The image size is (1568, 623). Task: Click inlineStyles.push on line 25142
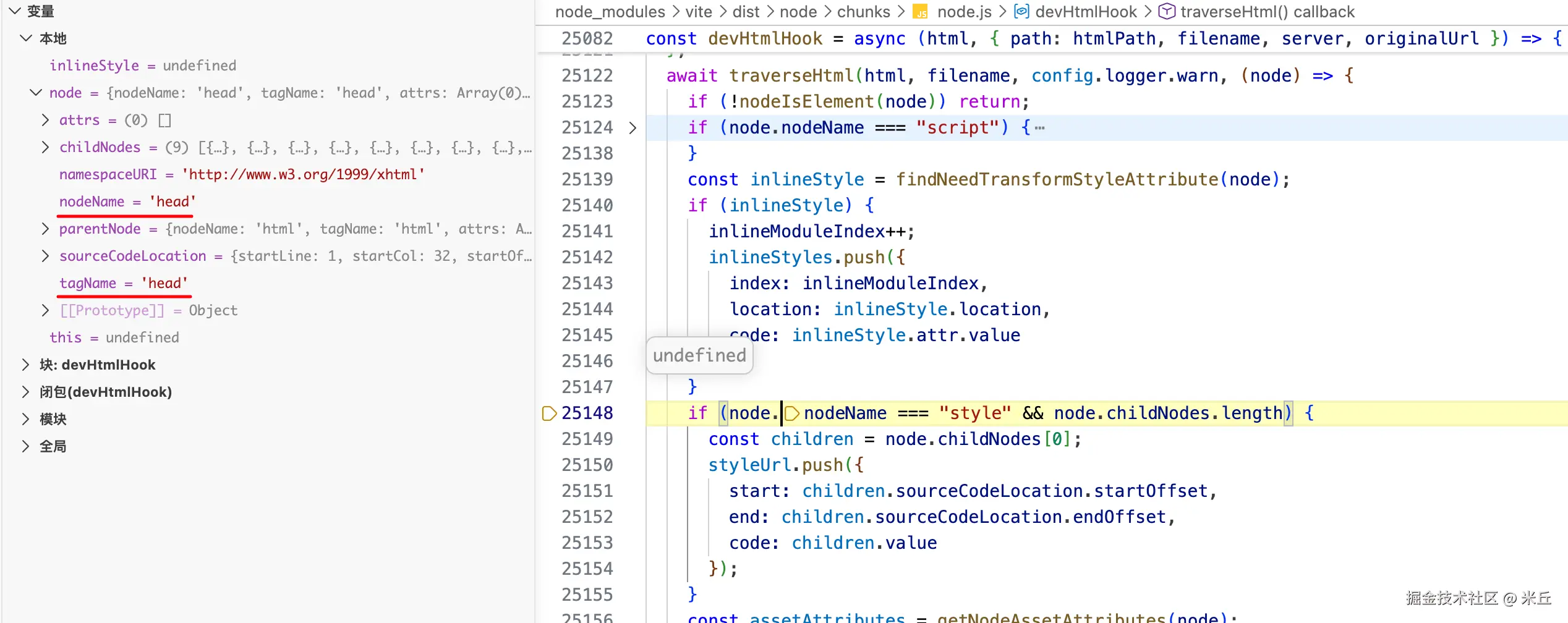tap(797, 257)
